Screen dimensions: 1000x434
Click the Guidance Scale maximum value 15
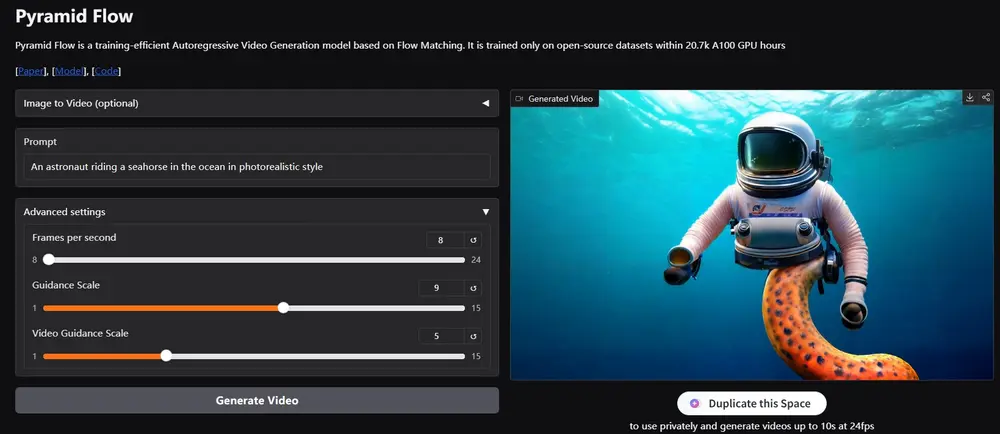click(x=476, y=308)
